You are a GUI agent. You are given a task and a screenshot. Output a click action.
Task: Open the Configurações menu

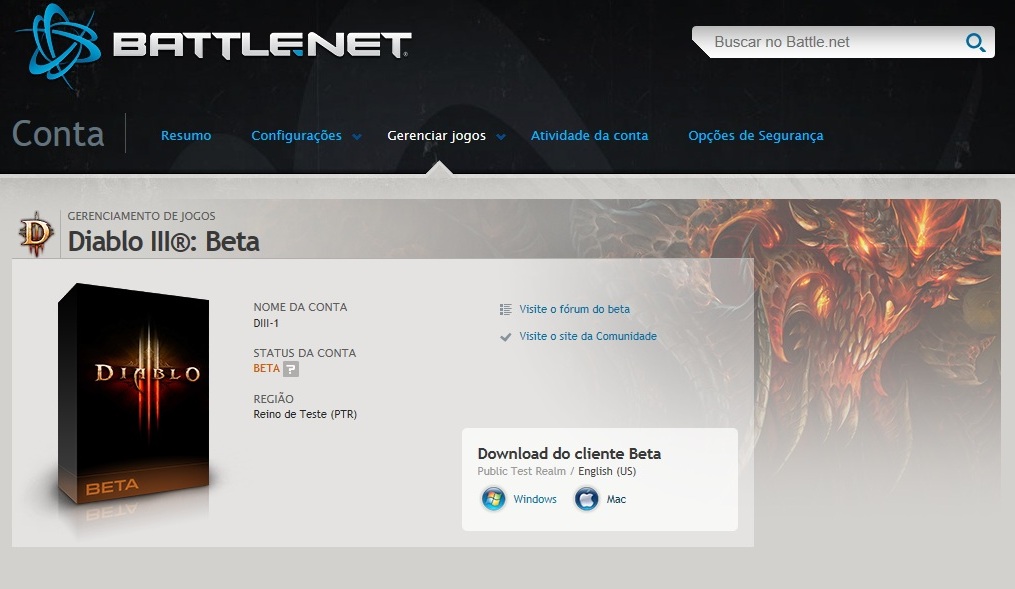[x=296, y=135]
